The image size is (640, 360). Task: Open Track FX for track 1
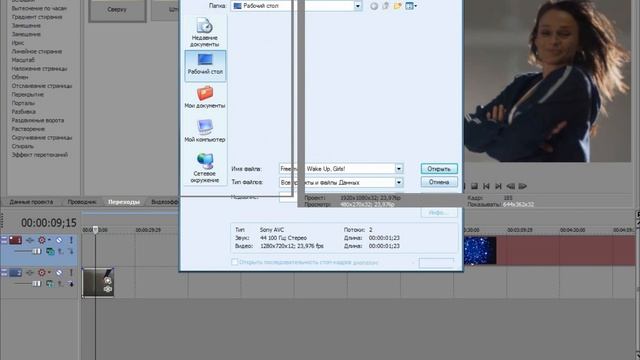30,240
